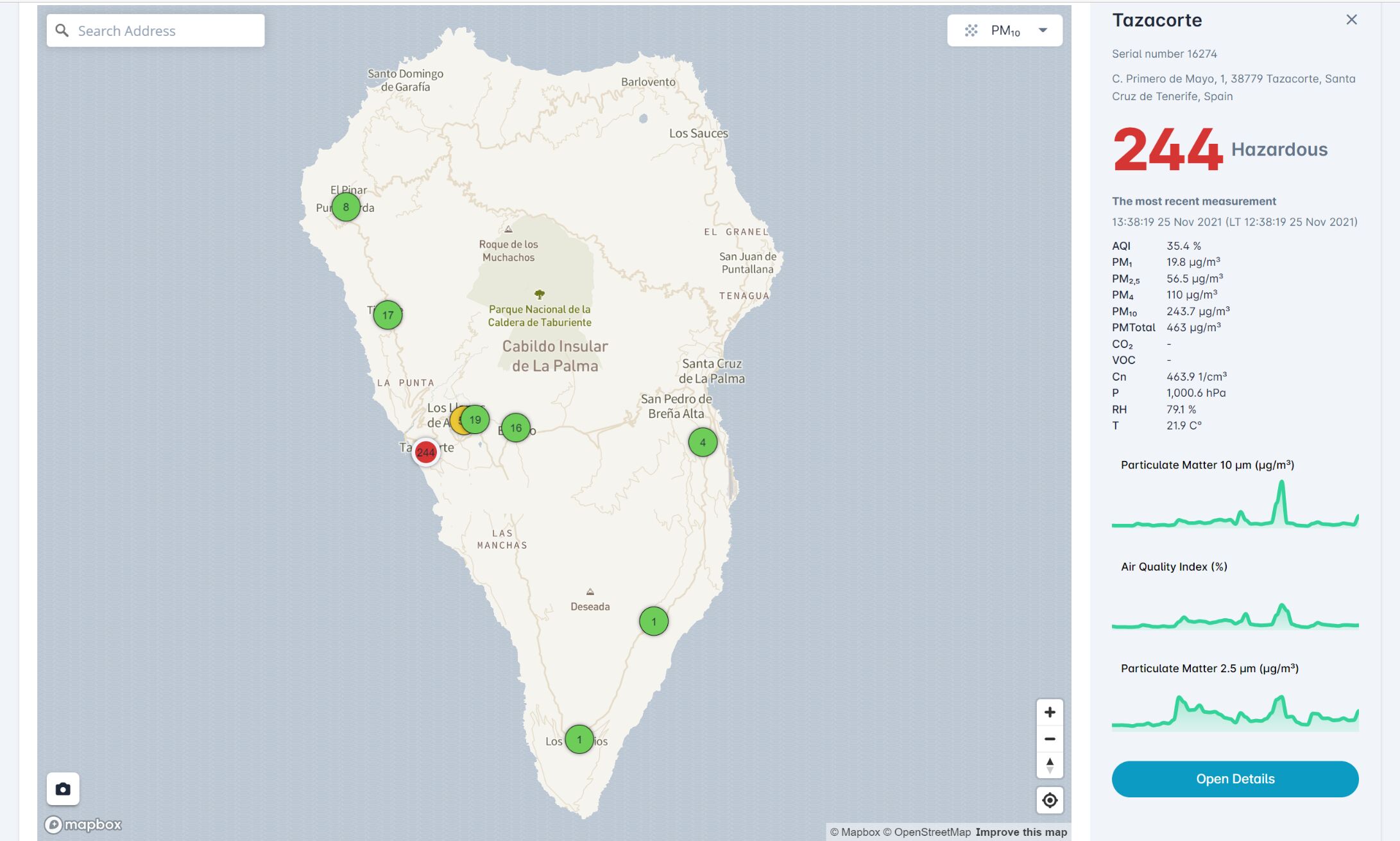Select the camera screenshot tool on the map
Image resolution: width=1400 pixels, height=841 pixels.
coord(62,788)
